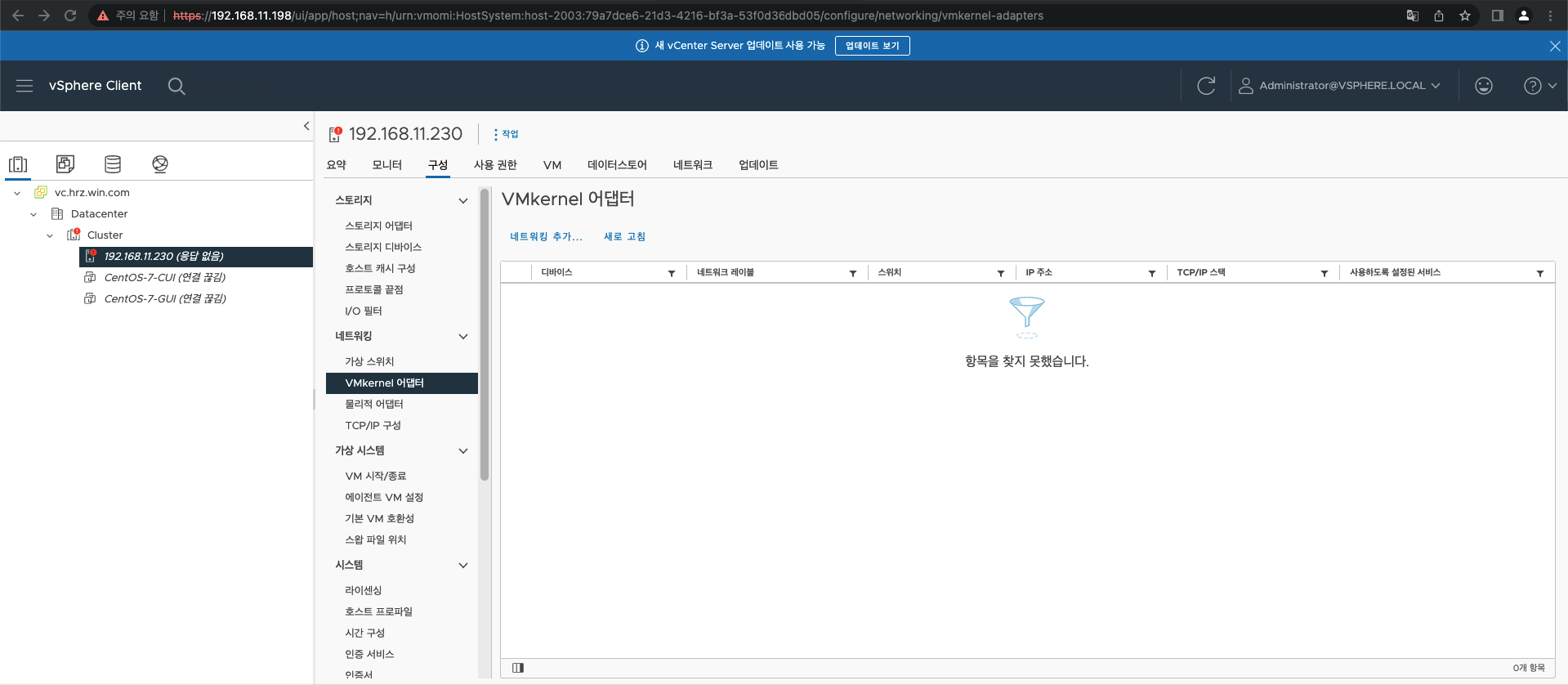Open the 데이터스토어 tab
Screen dimensions: 1568x685
[617, 165]
